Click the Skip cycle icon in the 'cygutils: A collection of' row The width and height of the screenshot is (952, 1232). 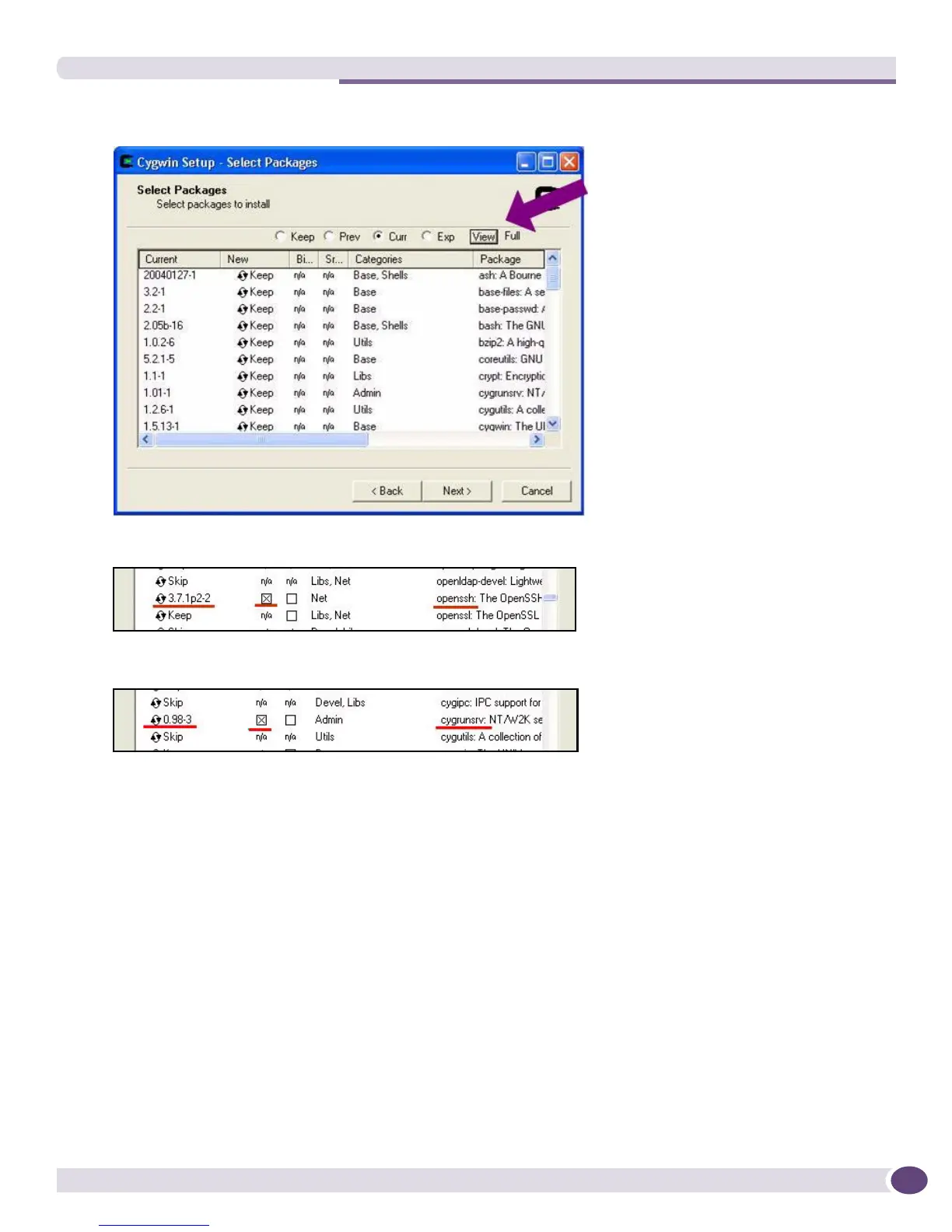pyautogui.click(x=156, y=737)
